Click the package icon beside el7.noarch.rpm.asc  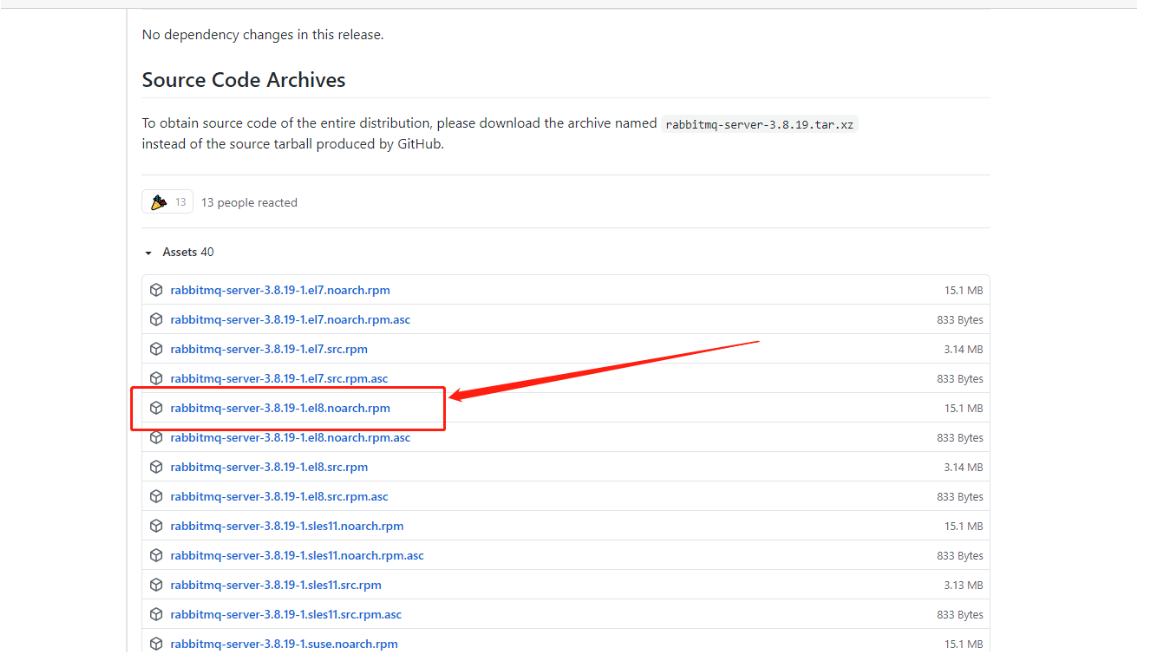pos(156,320)
